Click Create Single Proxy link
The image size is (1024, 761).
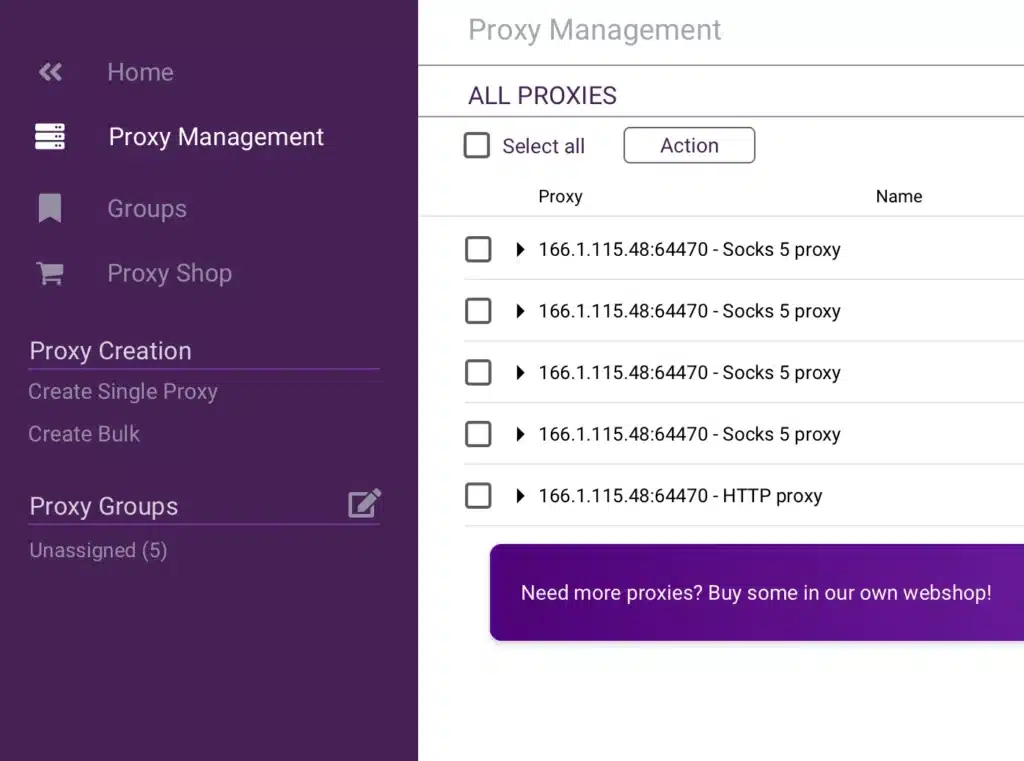pos(123,391)
